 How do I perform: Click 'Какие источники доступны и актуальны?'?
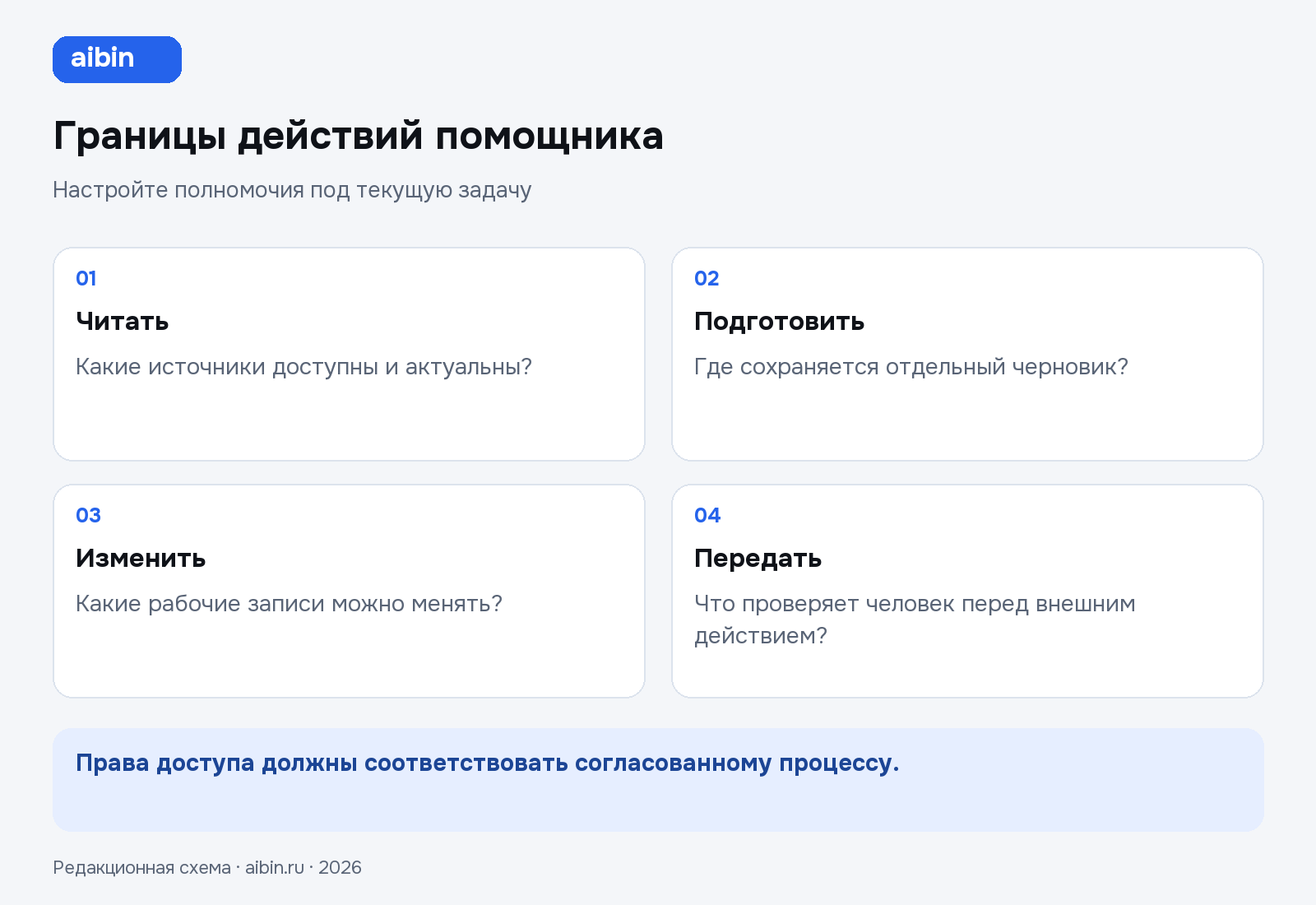tap(304, 367)
